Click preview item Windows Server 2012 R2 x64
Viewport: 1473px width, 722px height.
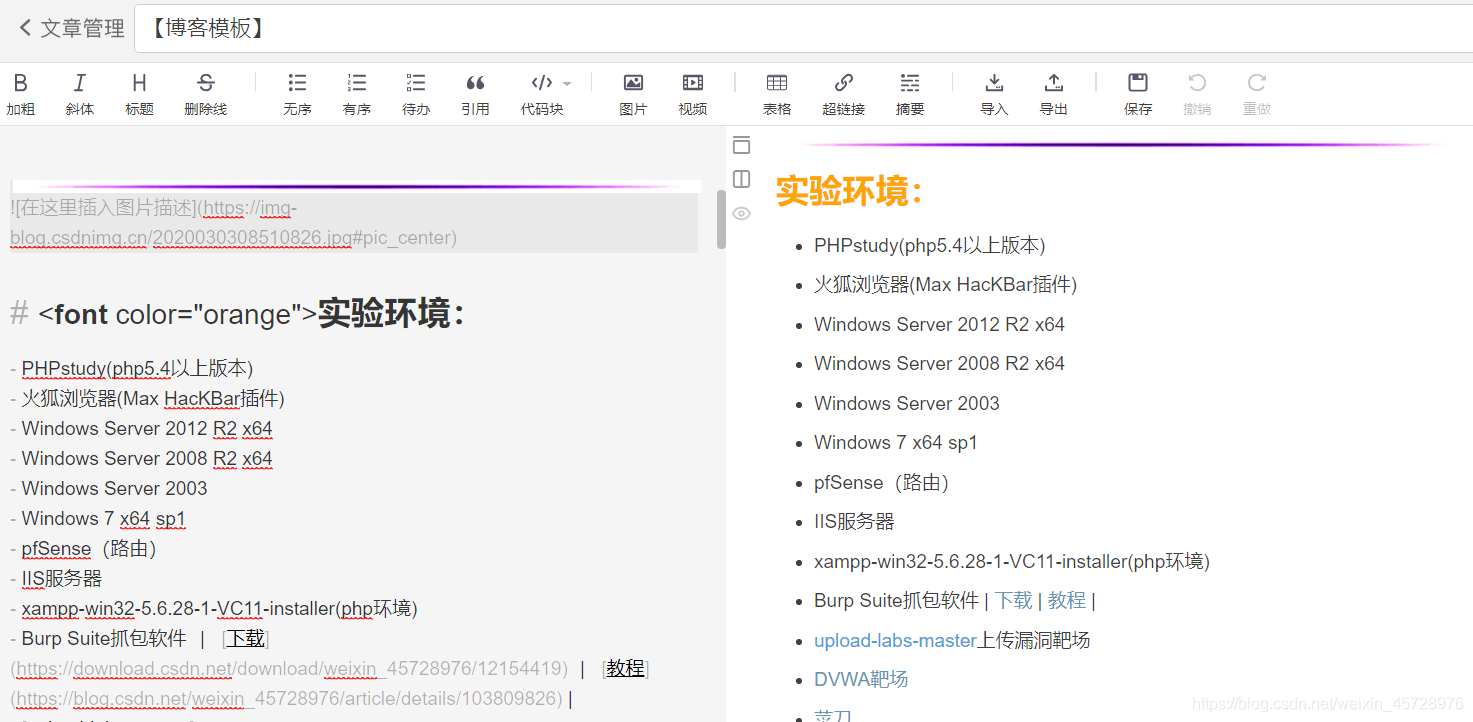pyautogui.click(x=939, y=324)
